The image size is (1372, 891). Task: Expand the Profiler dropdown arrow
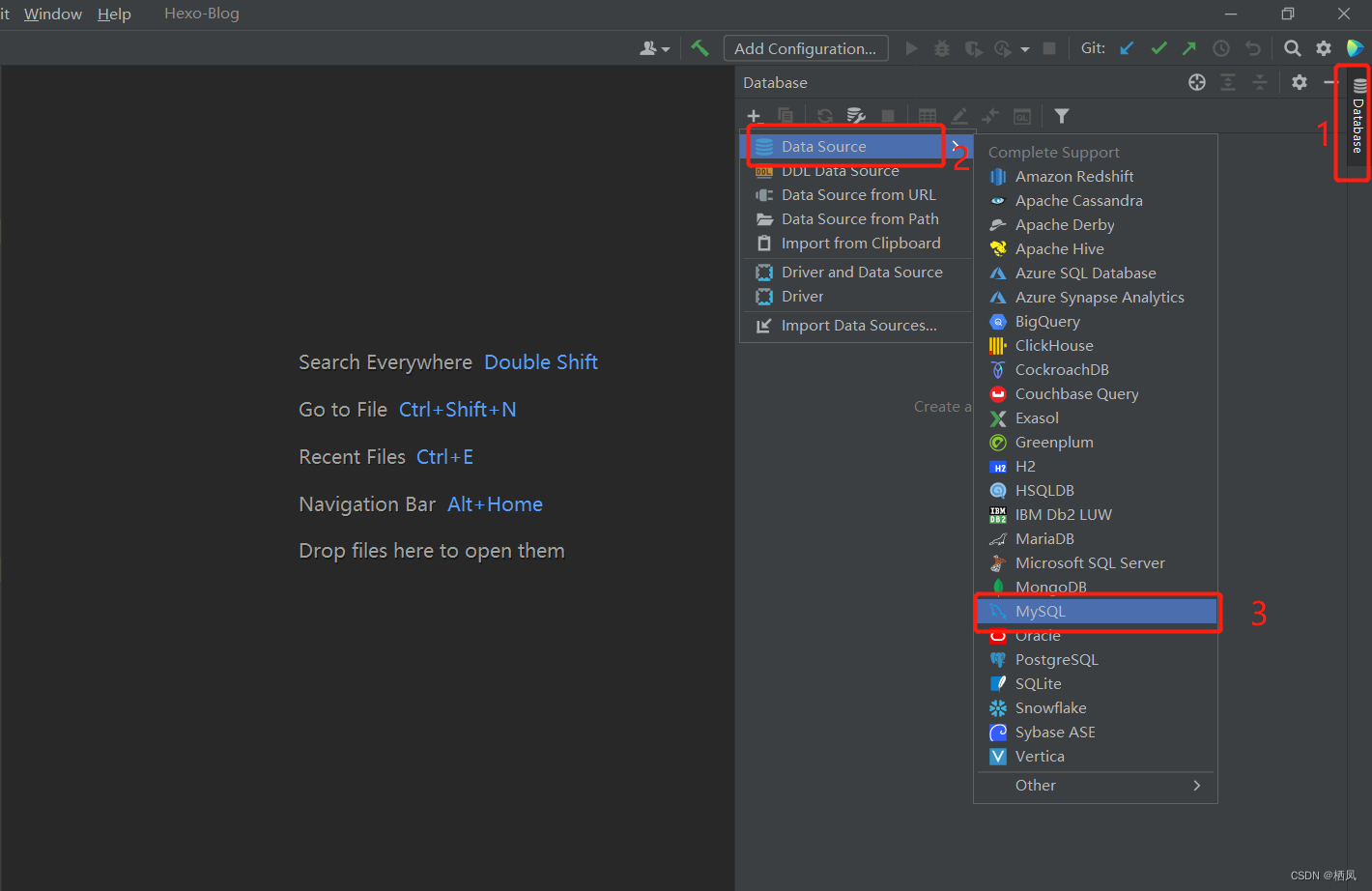(1024, 49)
